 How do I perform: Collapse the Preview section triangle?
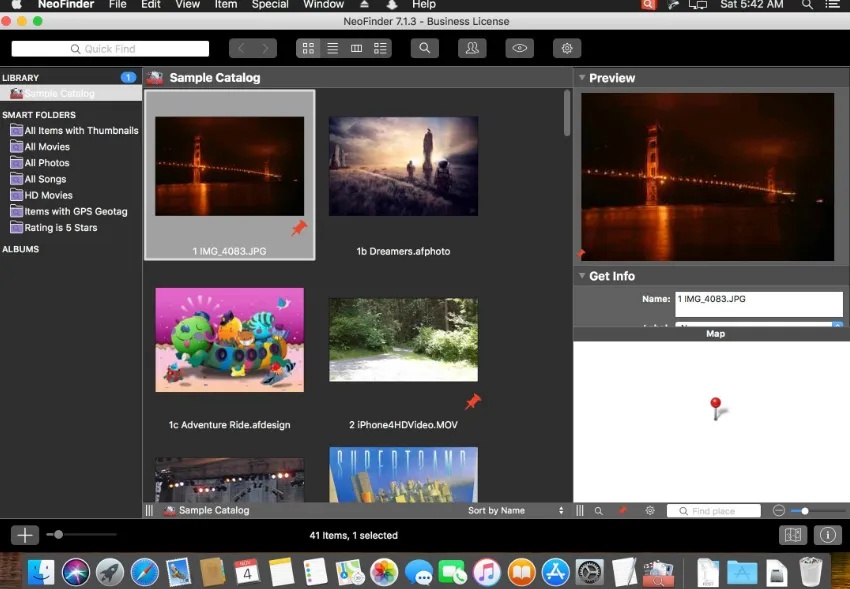[582, 77]
